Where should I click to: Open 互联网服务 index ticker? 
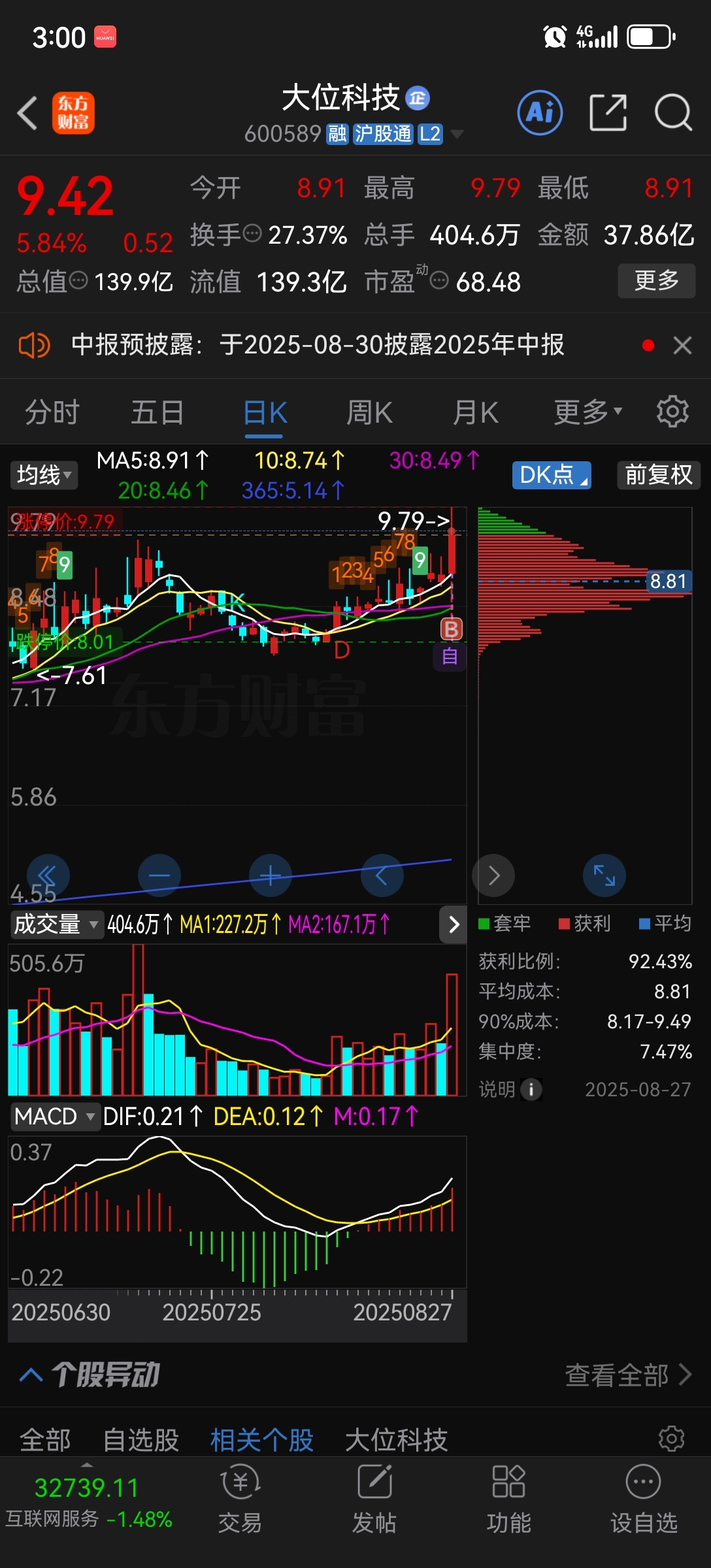click(x=88, y=1503)
